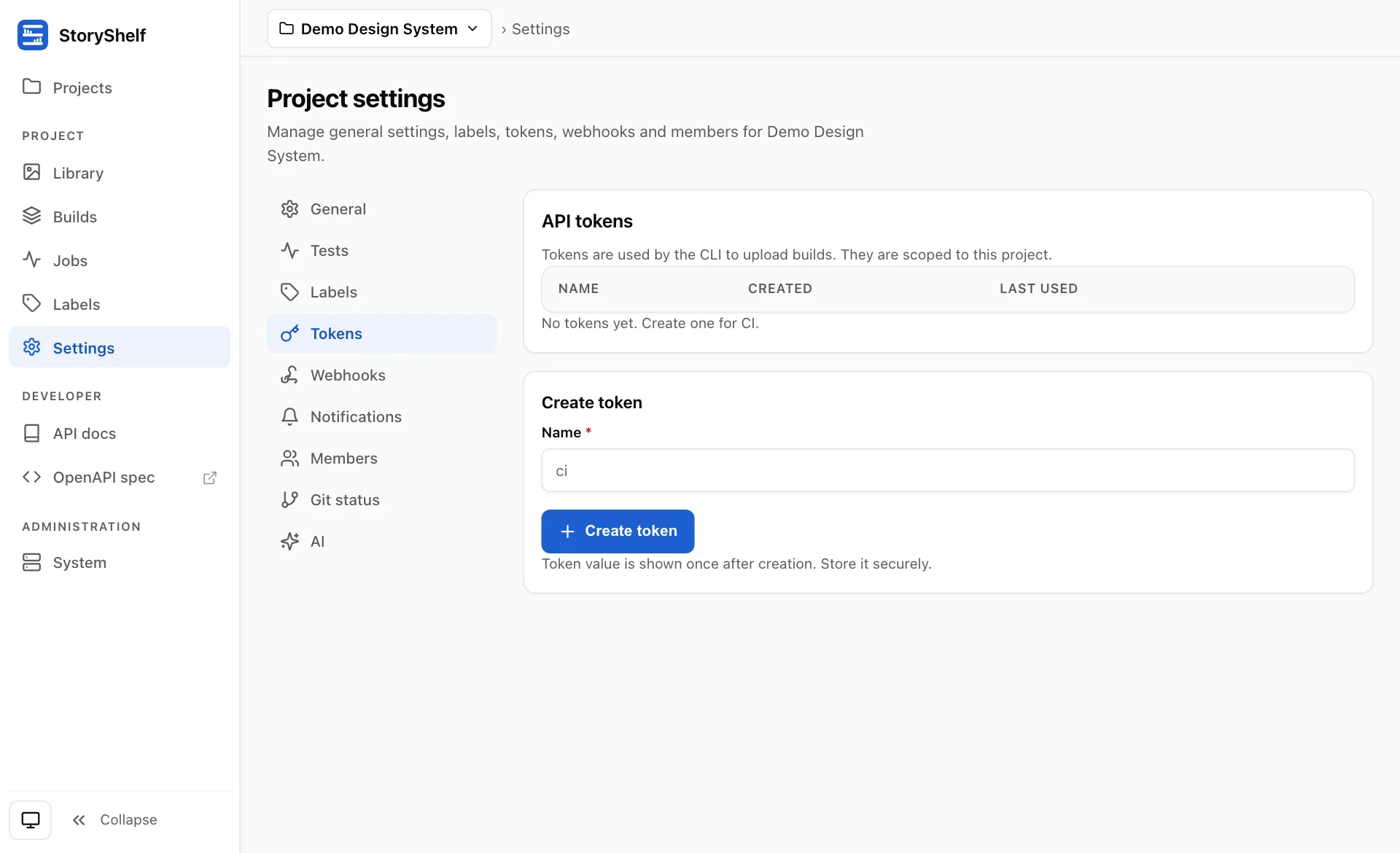Image resolution: width=1400 pixels, height=853 pixels.
Task: Click the Settings breadcrumb text
Action: coord(540,28)
